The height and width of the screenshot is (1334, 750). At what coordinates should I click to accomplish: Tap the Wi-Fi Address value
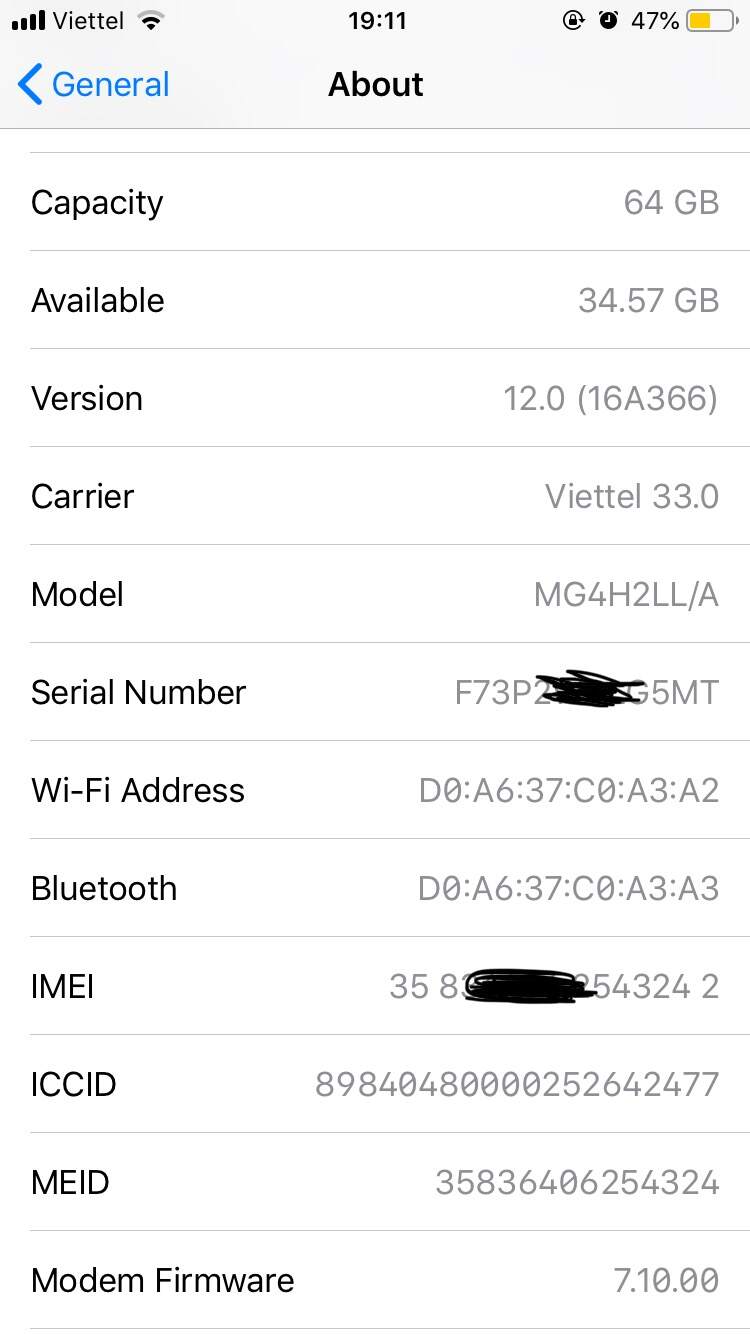[x=568, y=790]
